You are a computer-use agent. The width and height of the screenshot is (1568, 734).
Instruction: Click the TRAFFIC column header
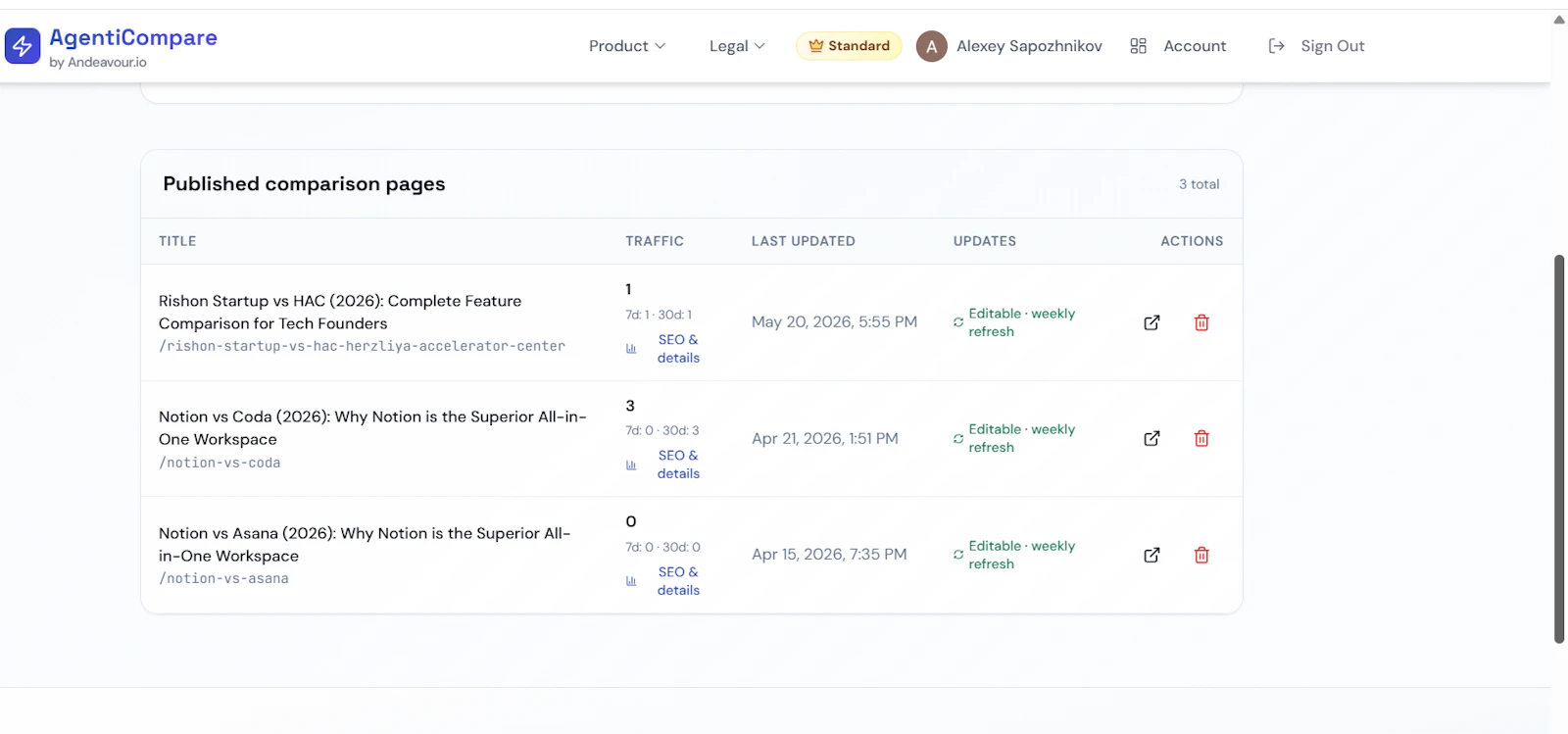tap(655, 241)
